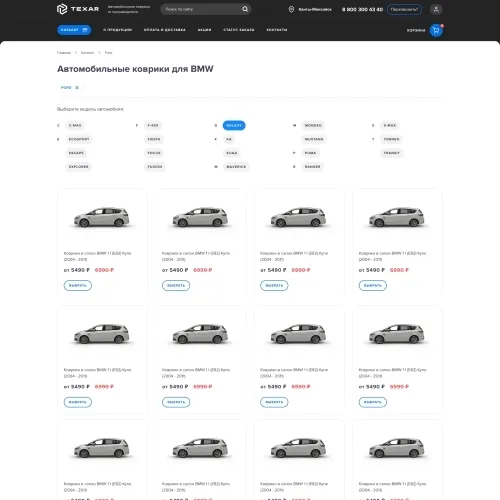Open the Ханты-Мансийск city selector
This screenshot has width=500, height=500.
tap(315, 9)
